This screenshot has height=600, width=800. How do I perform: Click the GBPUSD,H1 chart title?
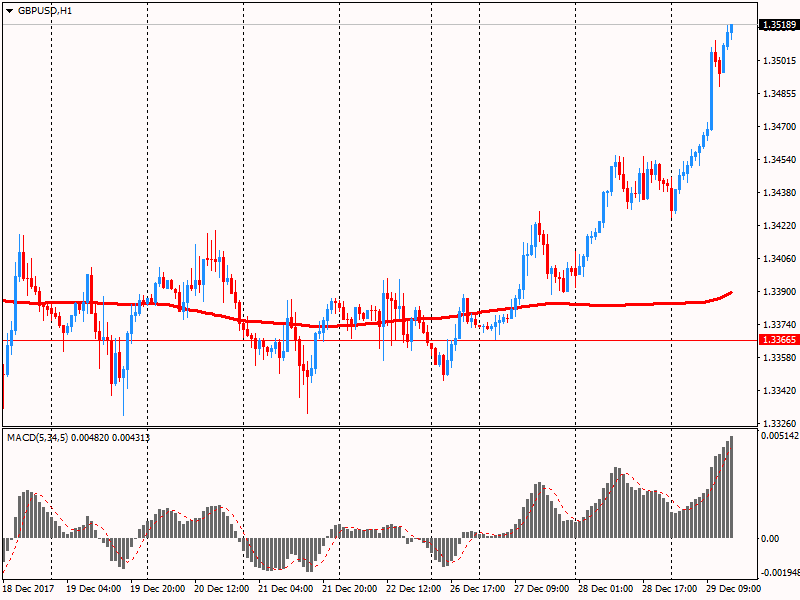point(45,10)
